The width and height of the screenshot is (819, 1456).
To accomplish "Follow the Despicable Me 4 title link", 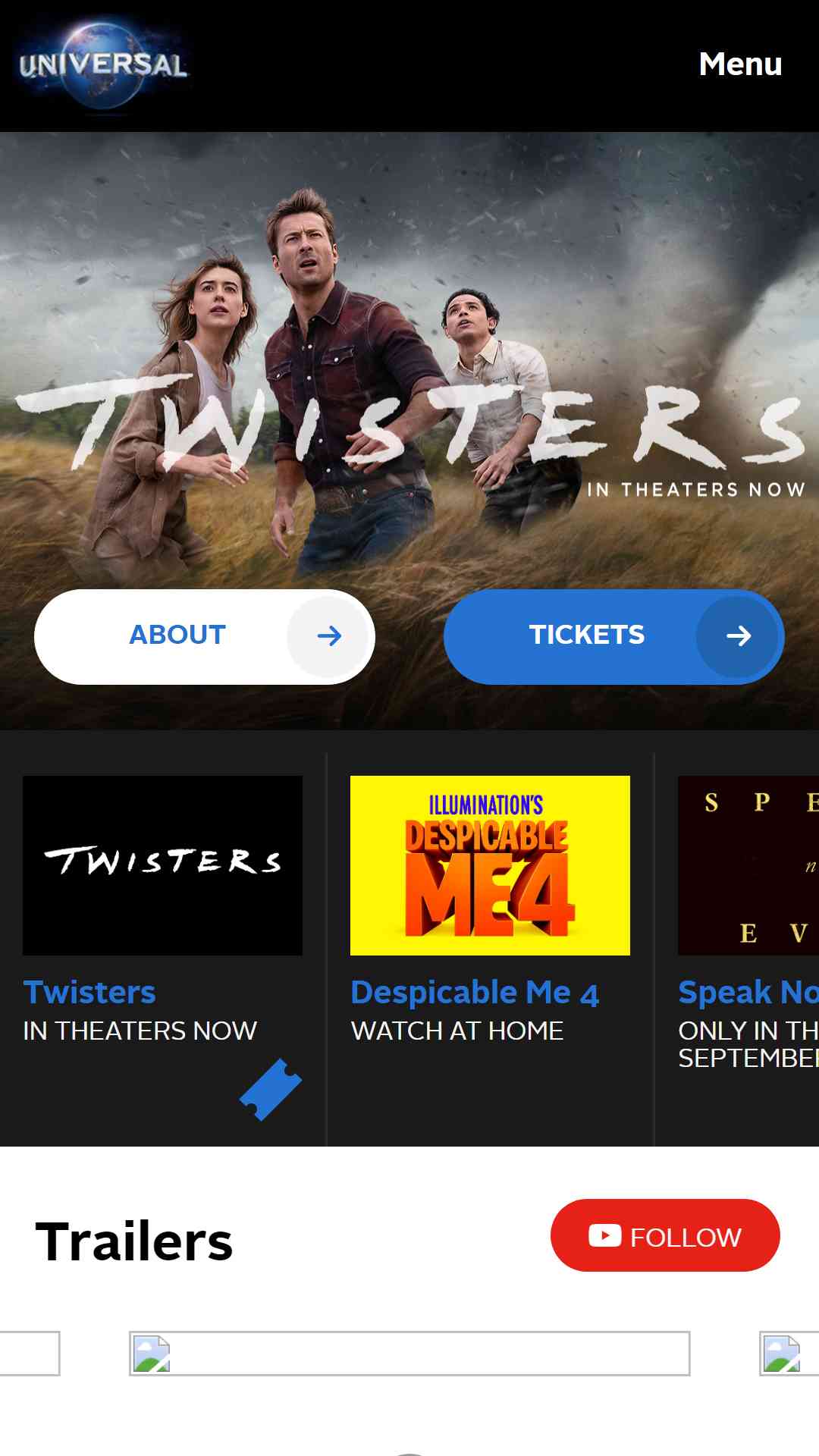I will click(x=475, y=992).
